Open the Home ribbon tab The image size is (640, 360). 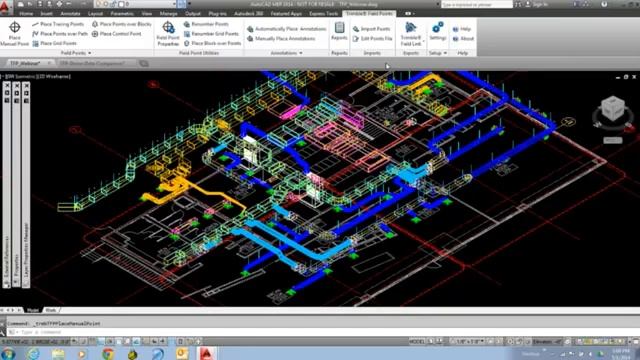[x=26, y=13]
